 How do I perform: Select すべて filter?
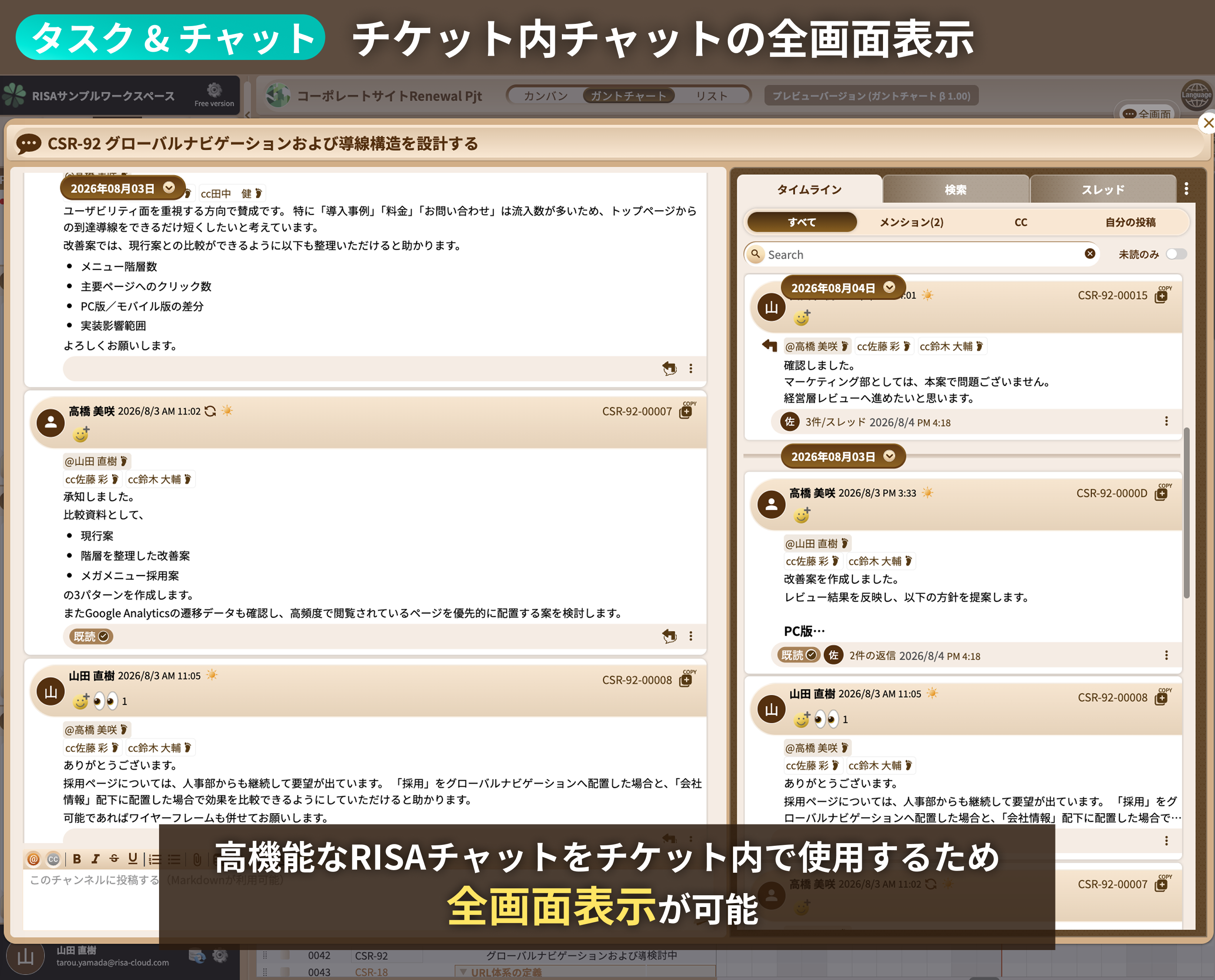[x=802, y=222]
